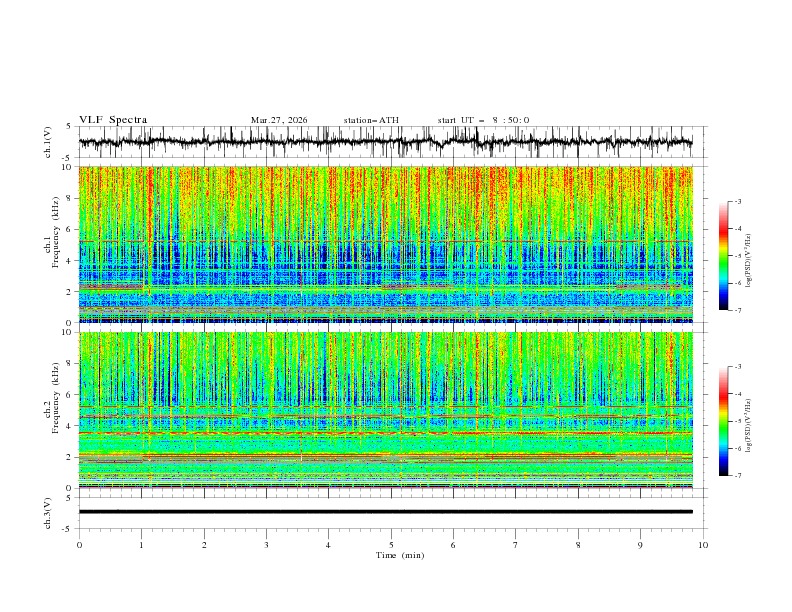Click the "4" tick on the time axis
The width and height of the screenshot is (792, 612).
click(328, 545)
